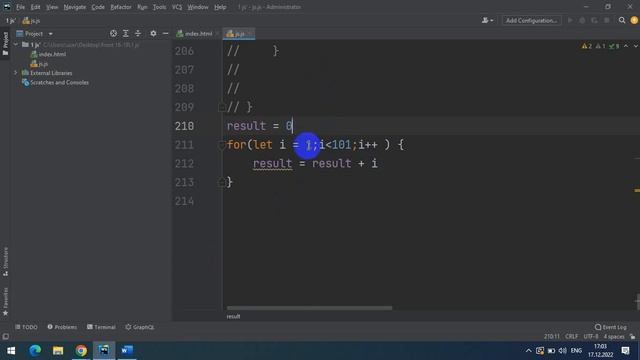Viewport: 640px width, 360px height.
Task: Open the VCS menu
Action: click(x=177, y=7)
